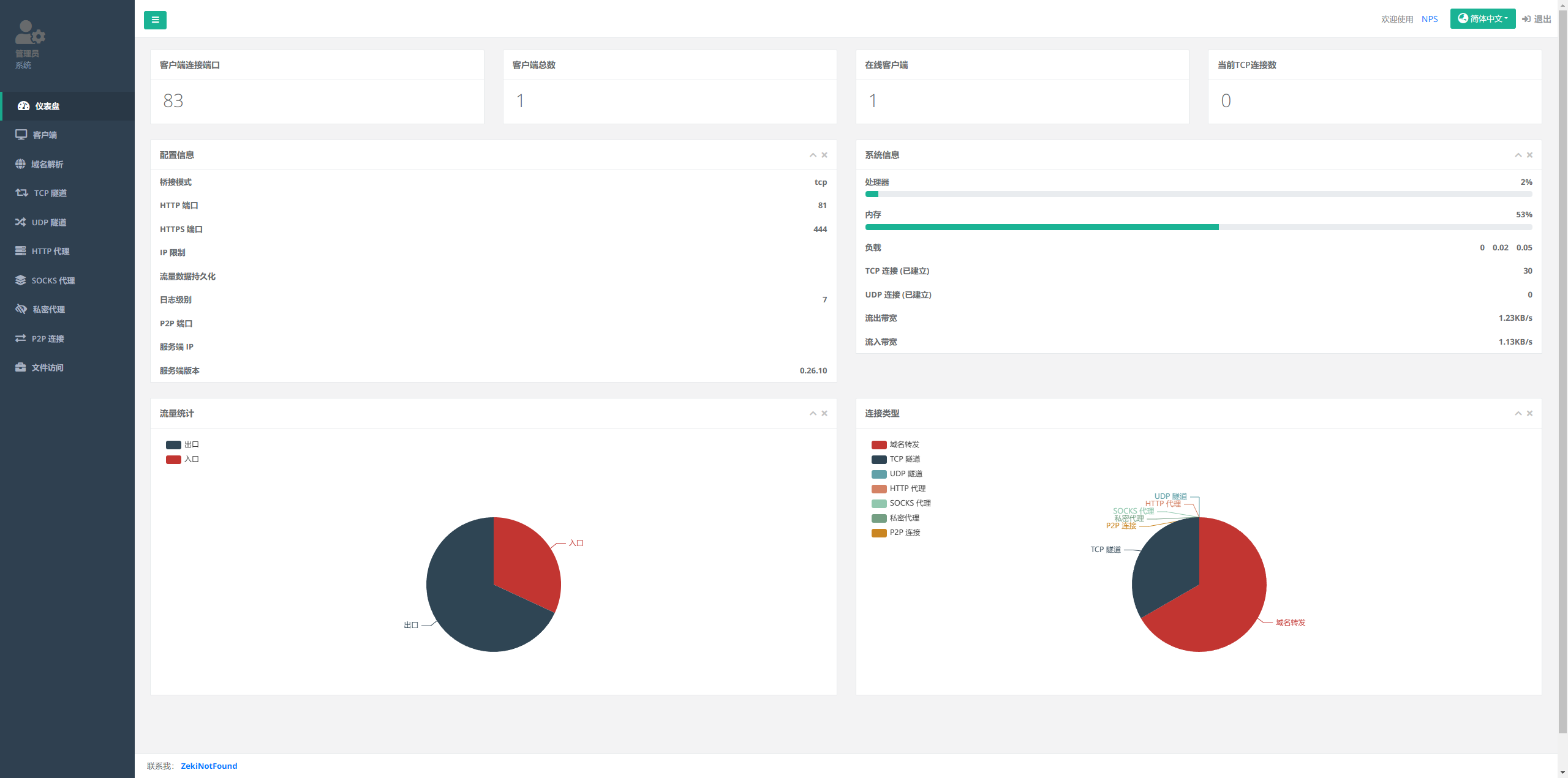The image size is (1568, 778).
Task: Click the globe icon for 域名解析
Action: 20,164
